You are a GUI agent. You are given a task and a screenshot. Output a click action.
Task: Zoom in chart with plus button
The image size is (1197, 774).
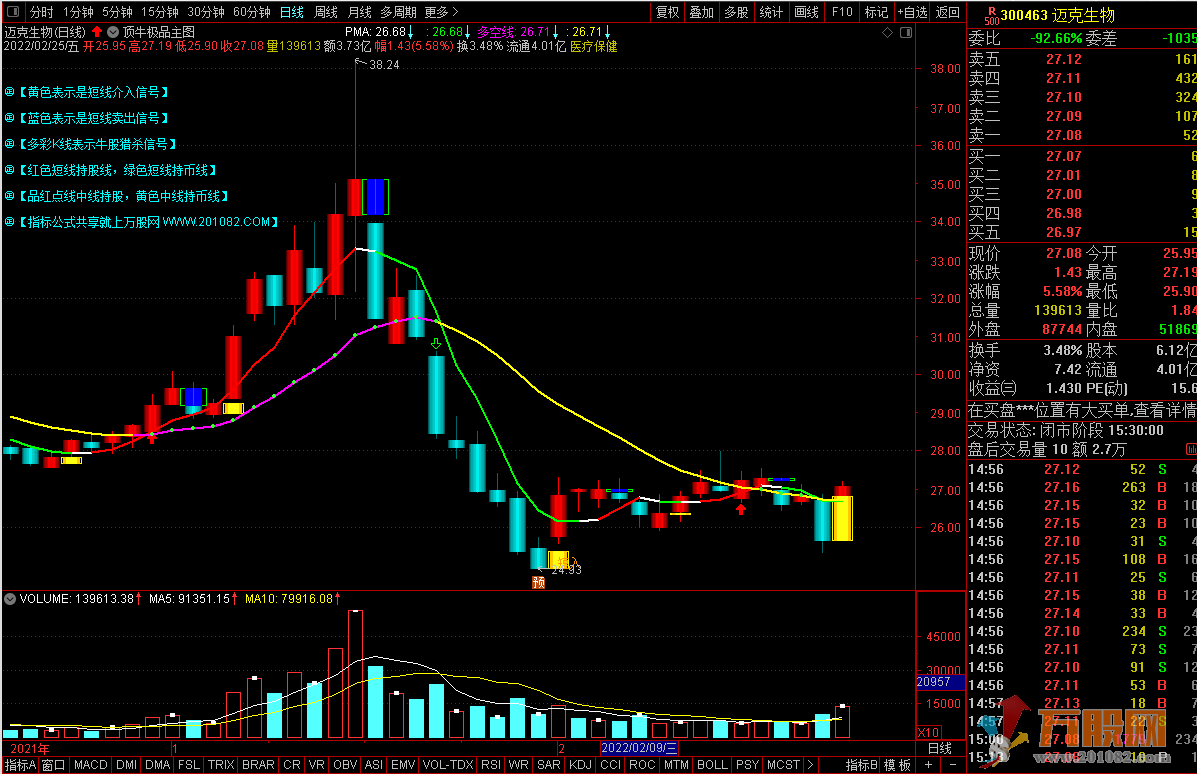point(928,765)
